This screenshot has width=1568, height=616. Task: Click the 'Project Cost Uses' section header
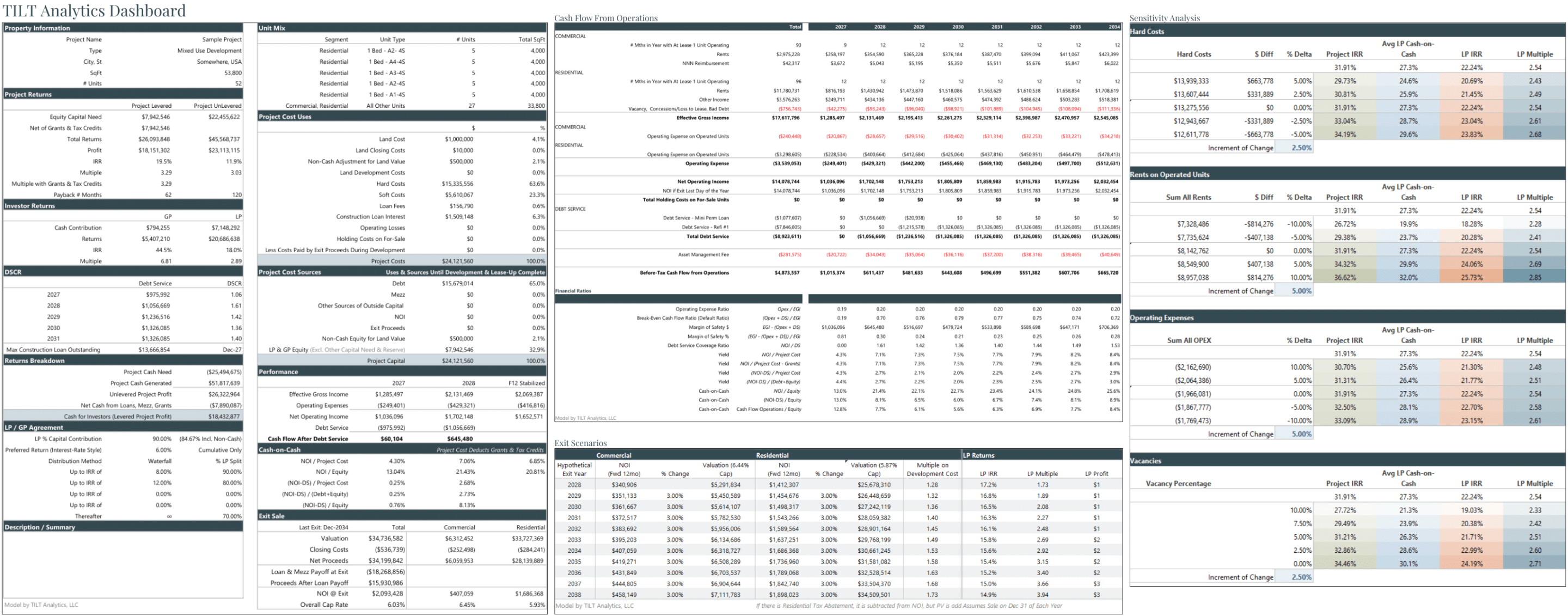402,117
